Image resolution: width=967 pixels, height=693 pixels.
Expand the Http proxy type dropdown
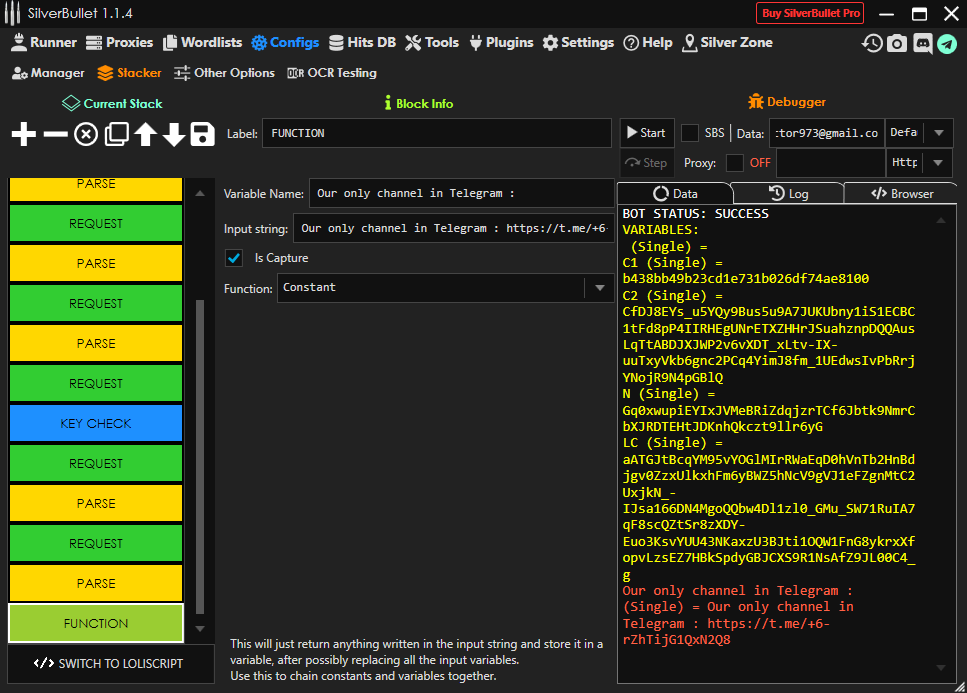[937, 163]
